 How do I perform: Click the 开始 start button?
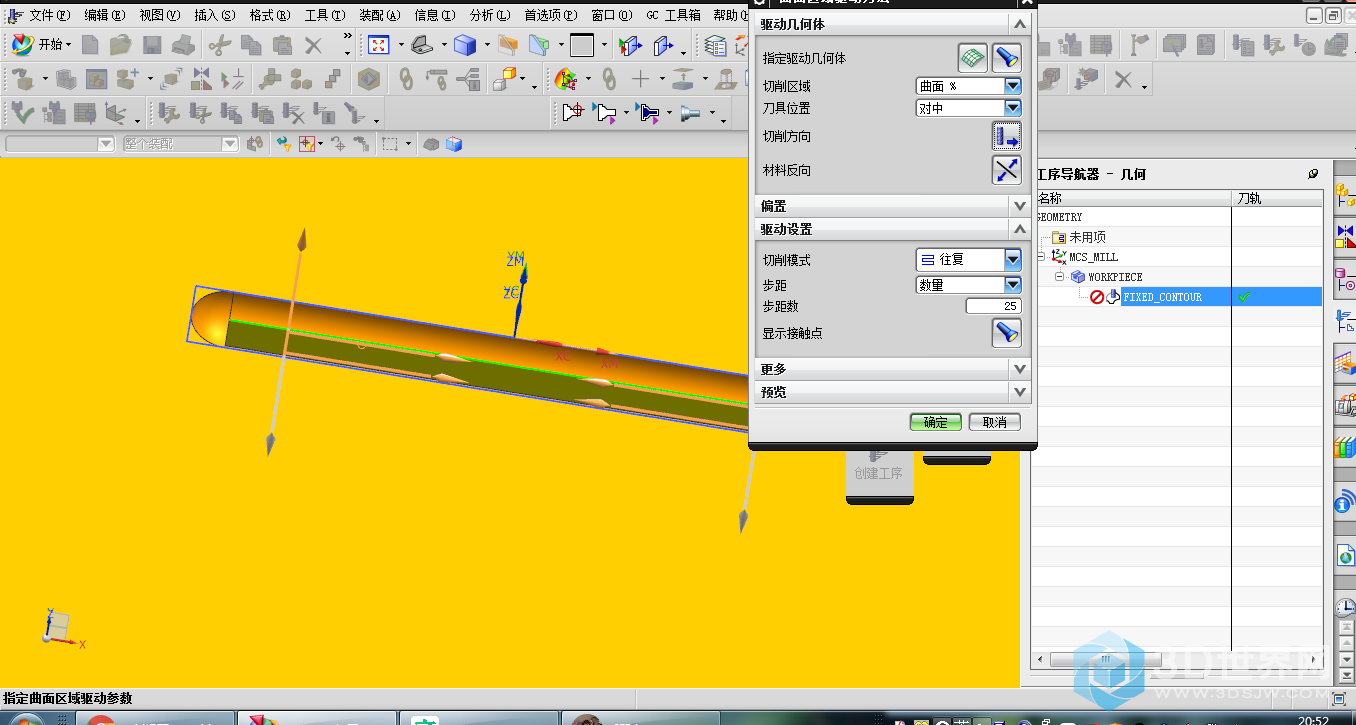pyautogui.click(x=41, y=45)
